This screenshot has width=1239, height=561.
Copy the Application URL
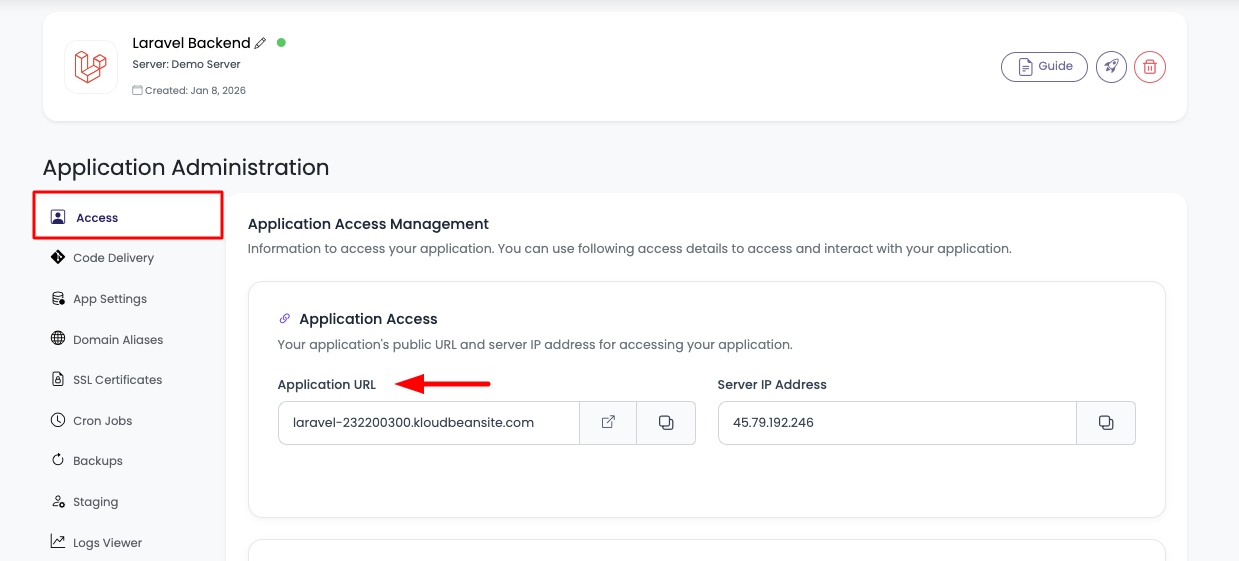click(666, 423)
